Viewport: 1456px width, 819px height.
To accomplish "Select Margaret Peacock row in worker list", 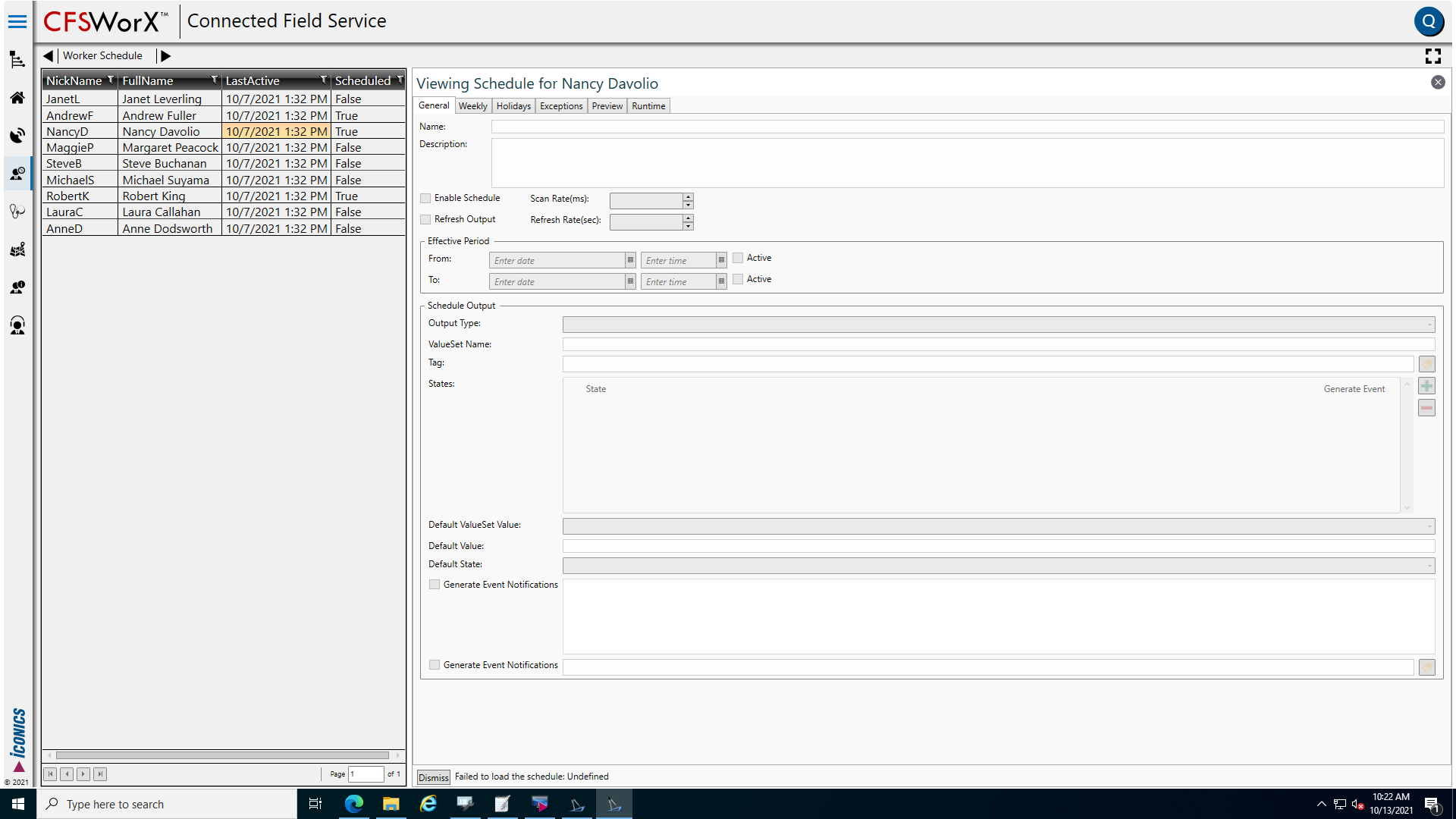I will [170, 148].
